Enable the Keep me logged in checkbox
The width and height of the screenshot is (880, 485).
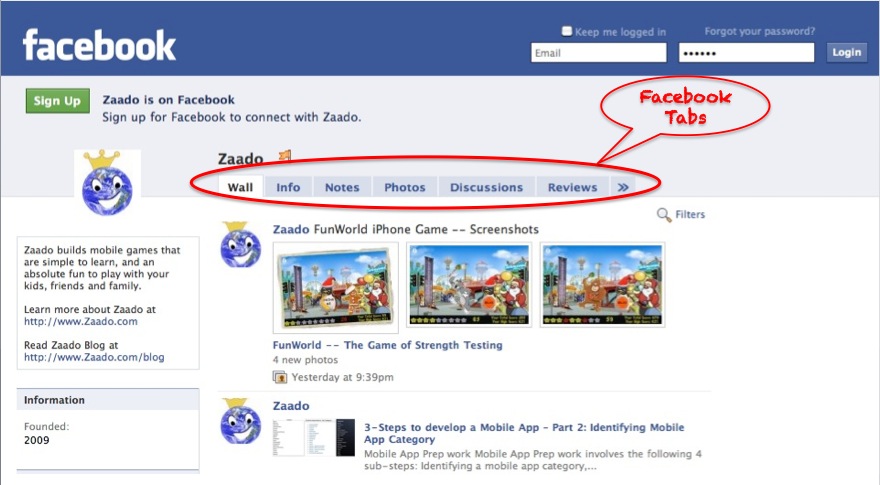tap(567, 31)
